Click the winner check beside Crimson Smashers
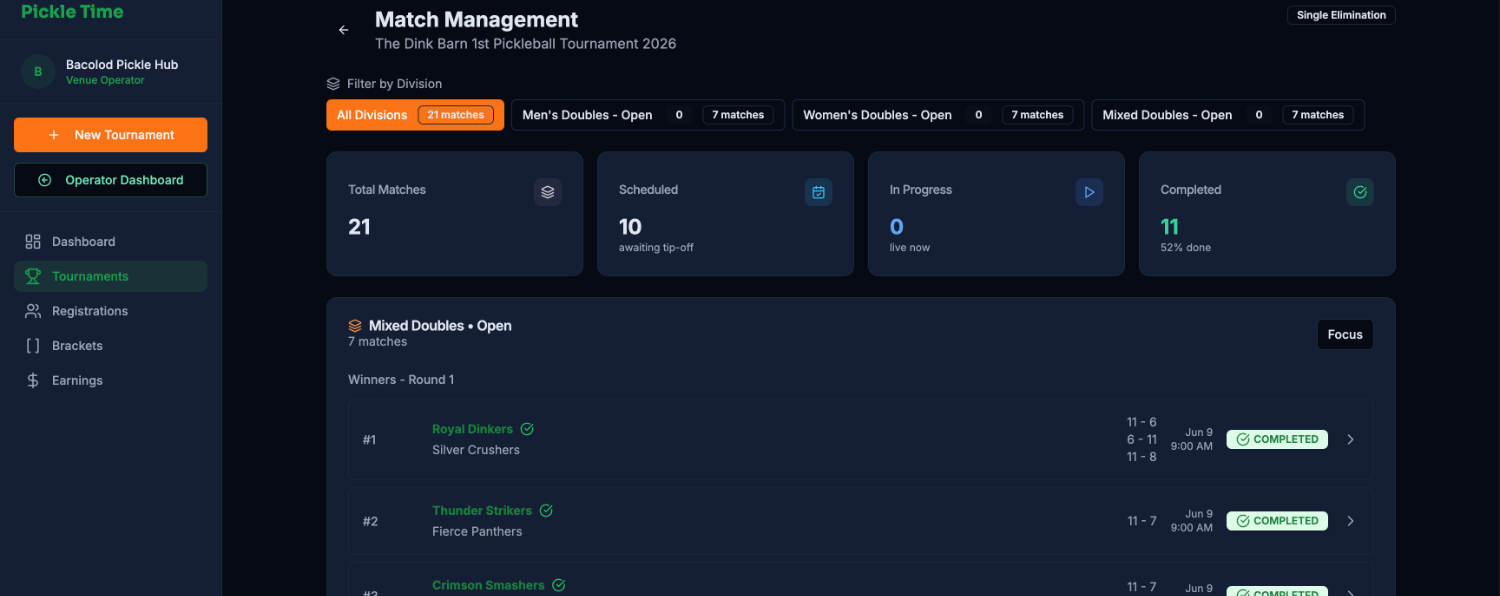Image resolution: width=1500 pixels, height=596 pixels. 559,585
